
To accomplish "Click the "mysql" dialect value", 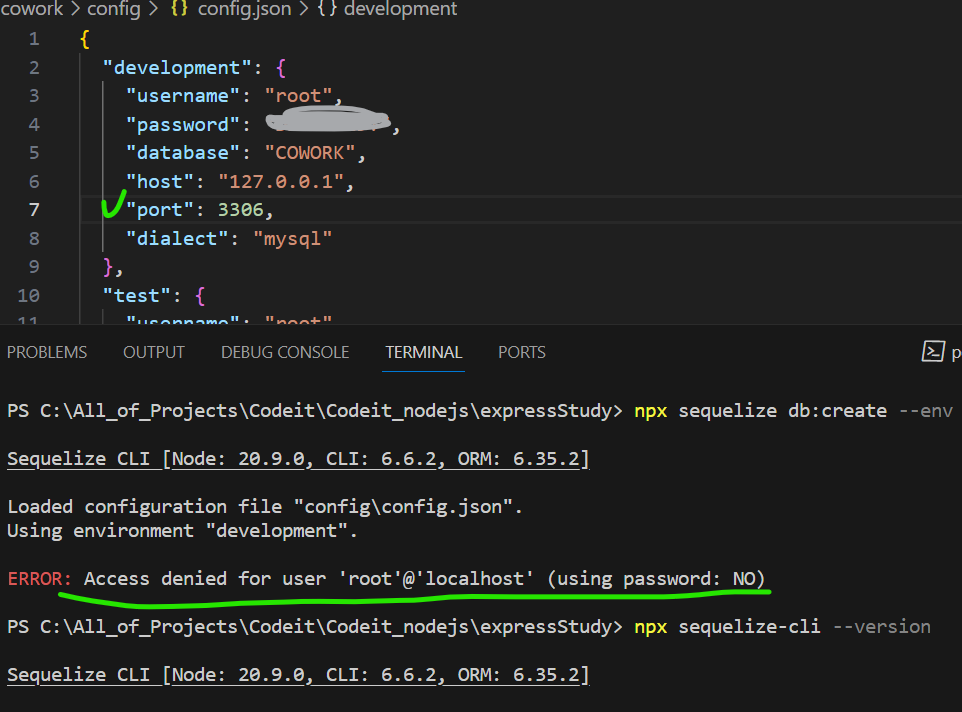I will [x=293, y=239].
